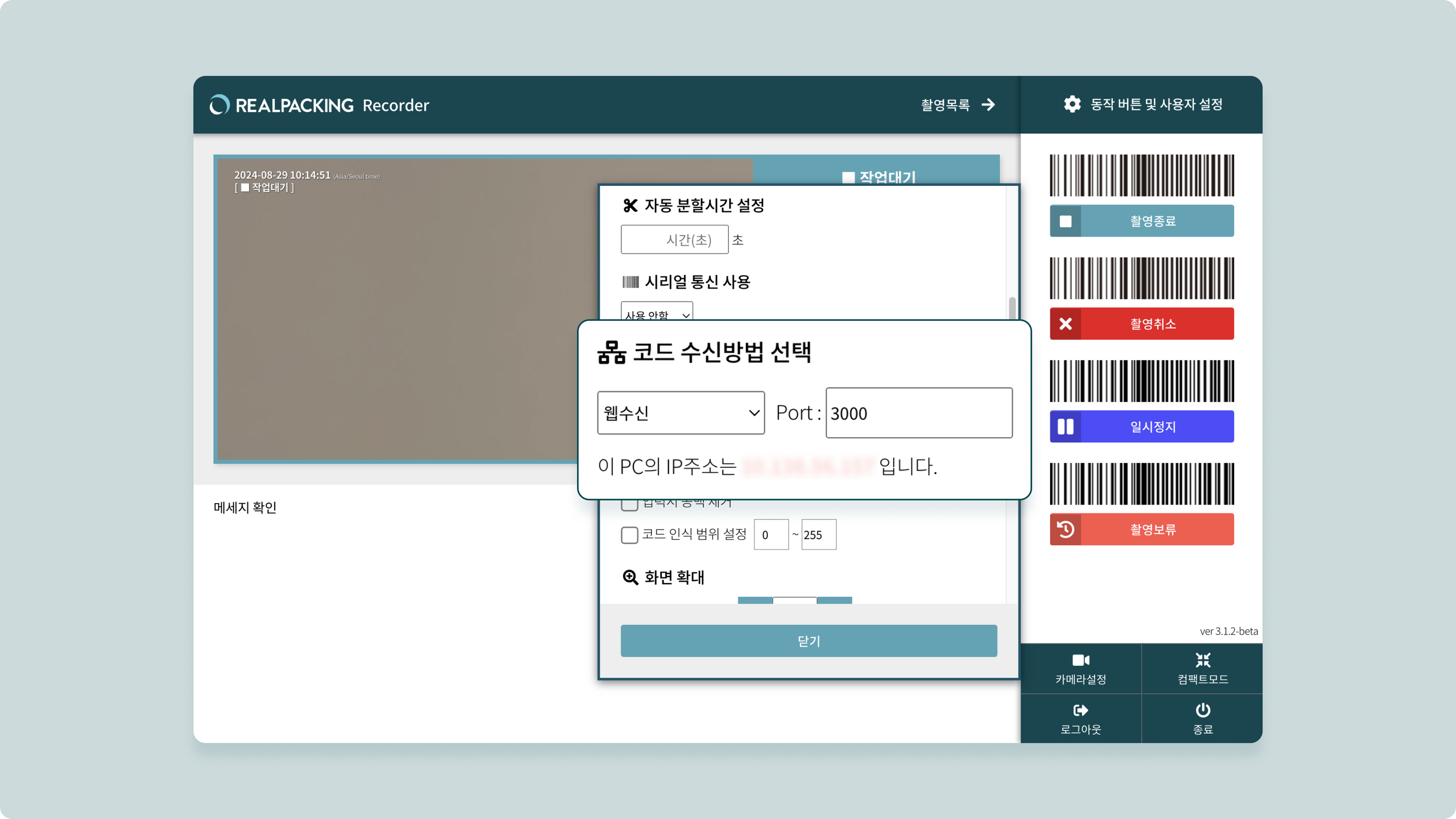This screenshot has width=1456, height=819.
Task: Click the 종료 power icon
Action: coord(1203,710)
